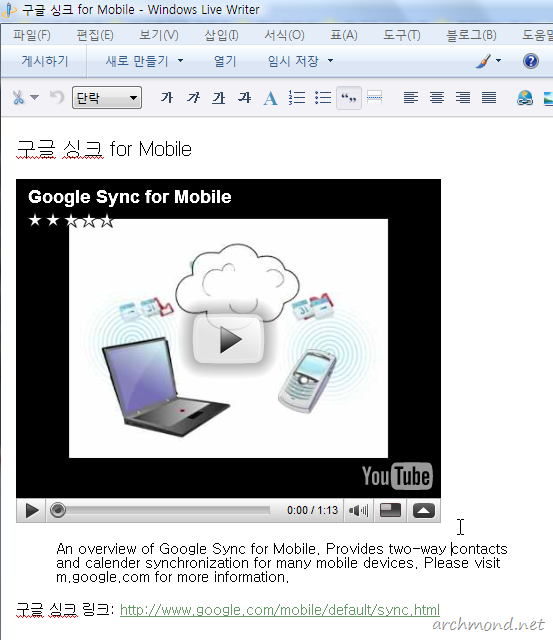Toggle bold 가 formatting
The width and height of the screenshot is (553, 640).
coord(167,98)
